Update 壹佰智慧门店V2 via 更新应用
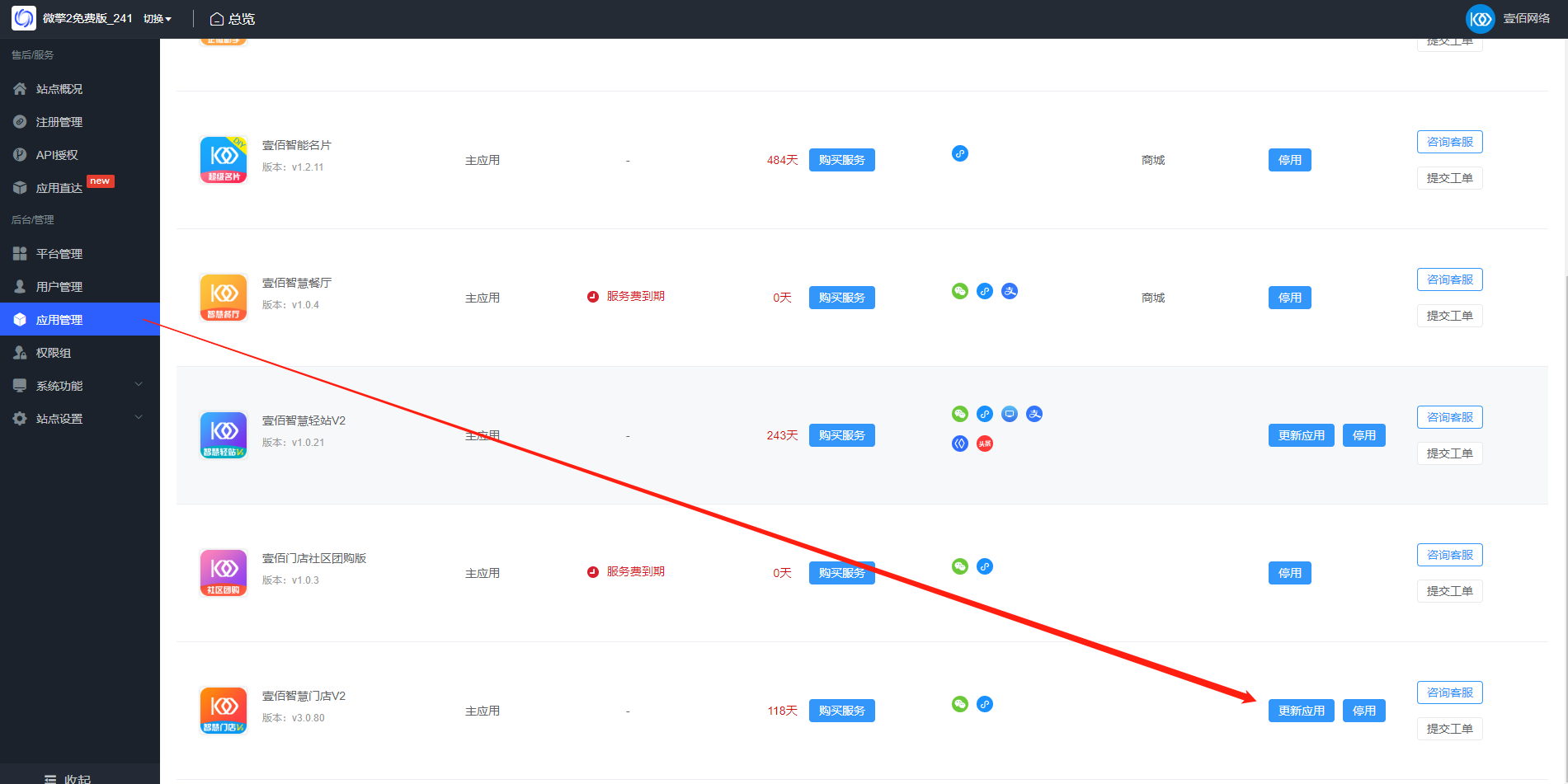1568x784 pixels. 1301,711
